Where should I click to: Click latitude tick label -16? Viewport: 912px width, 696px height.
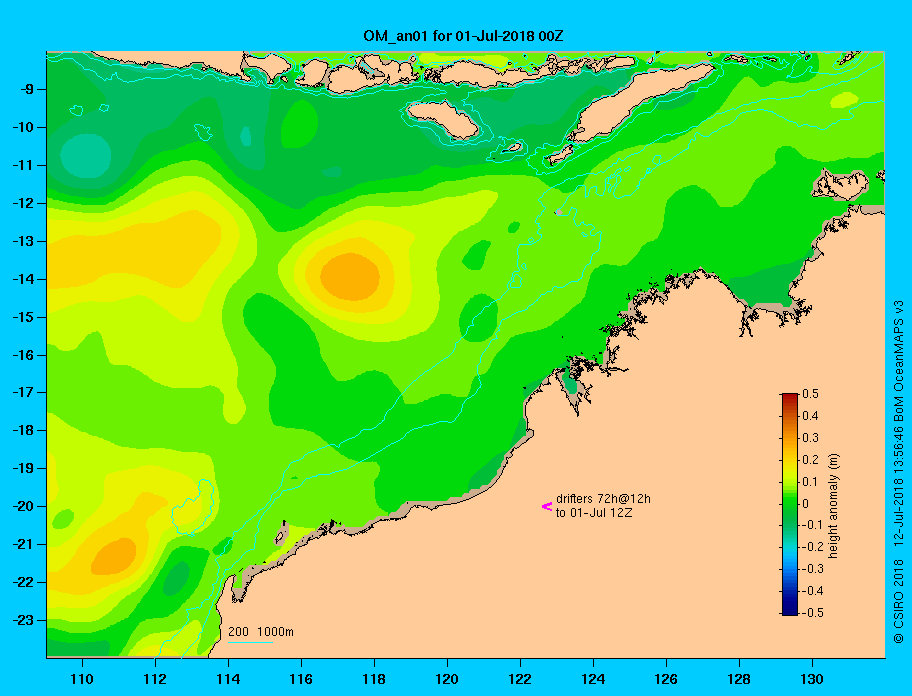coord(23,355)
